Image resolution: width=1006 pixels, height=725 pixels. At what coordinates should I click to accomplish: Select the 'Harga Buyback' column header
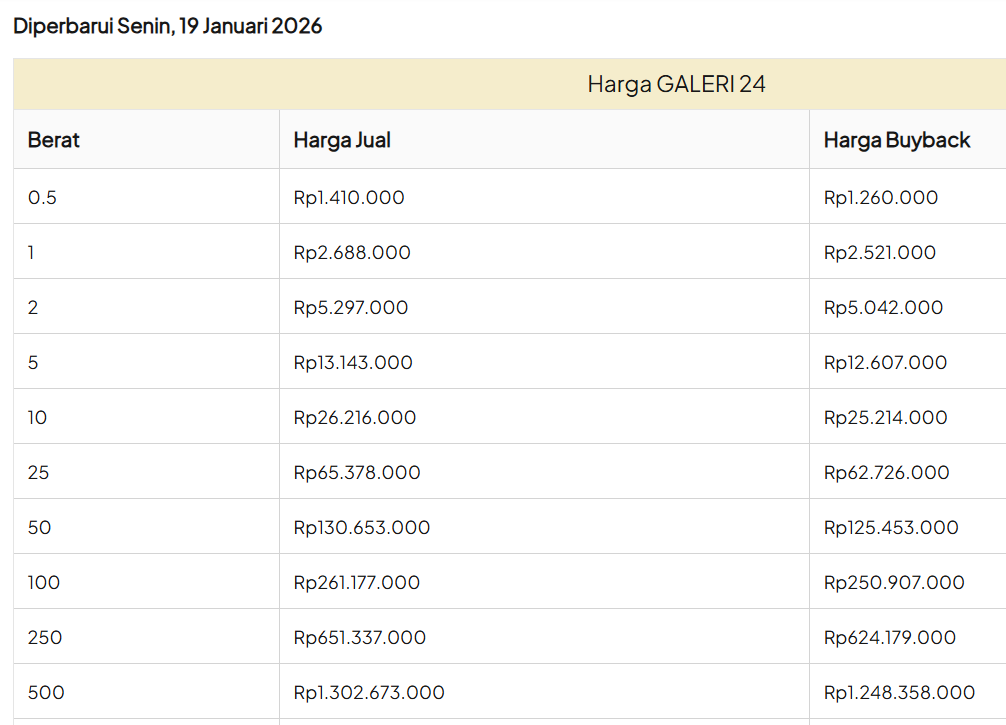click(x=897, y=140)
